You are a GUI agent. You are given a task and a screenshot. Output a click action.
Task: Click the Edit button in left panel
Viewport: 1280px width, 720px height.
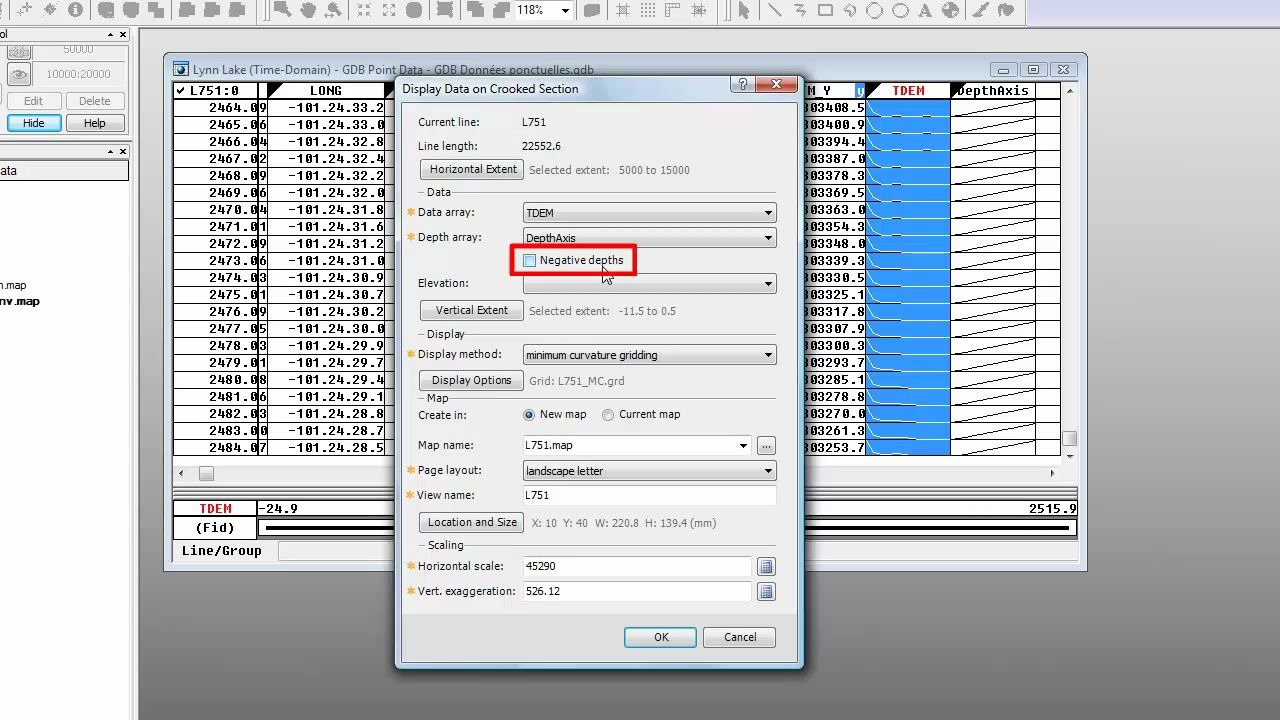pyautogui.click(x=34, y=101)
